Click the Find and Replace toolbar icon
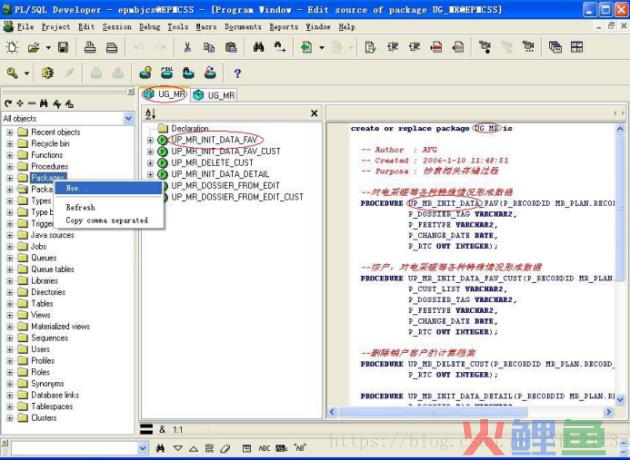The image size is (630, 461). (280, 47)
